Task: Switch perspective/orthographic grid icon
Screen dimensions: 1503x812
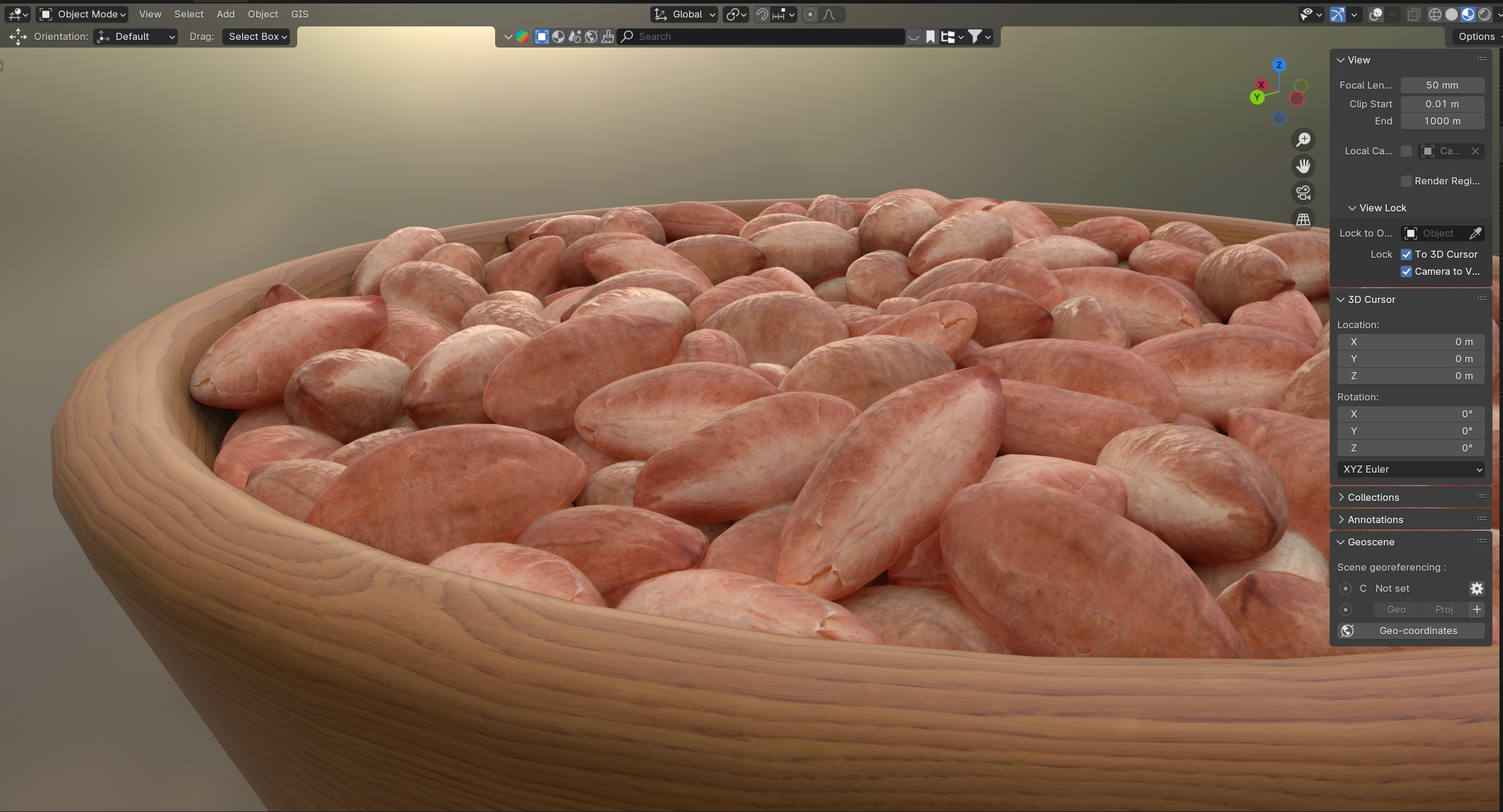Action: [1303, 219]
